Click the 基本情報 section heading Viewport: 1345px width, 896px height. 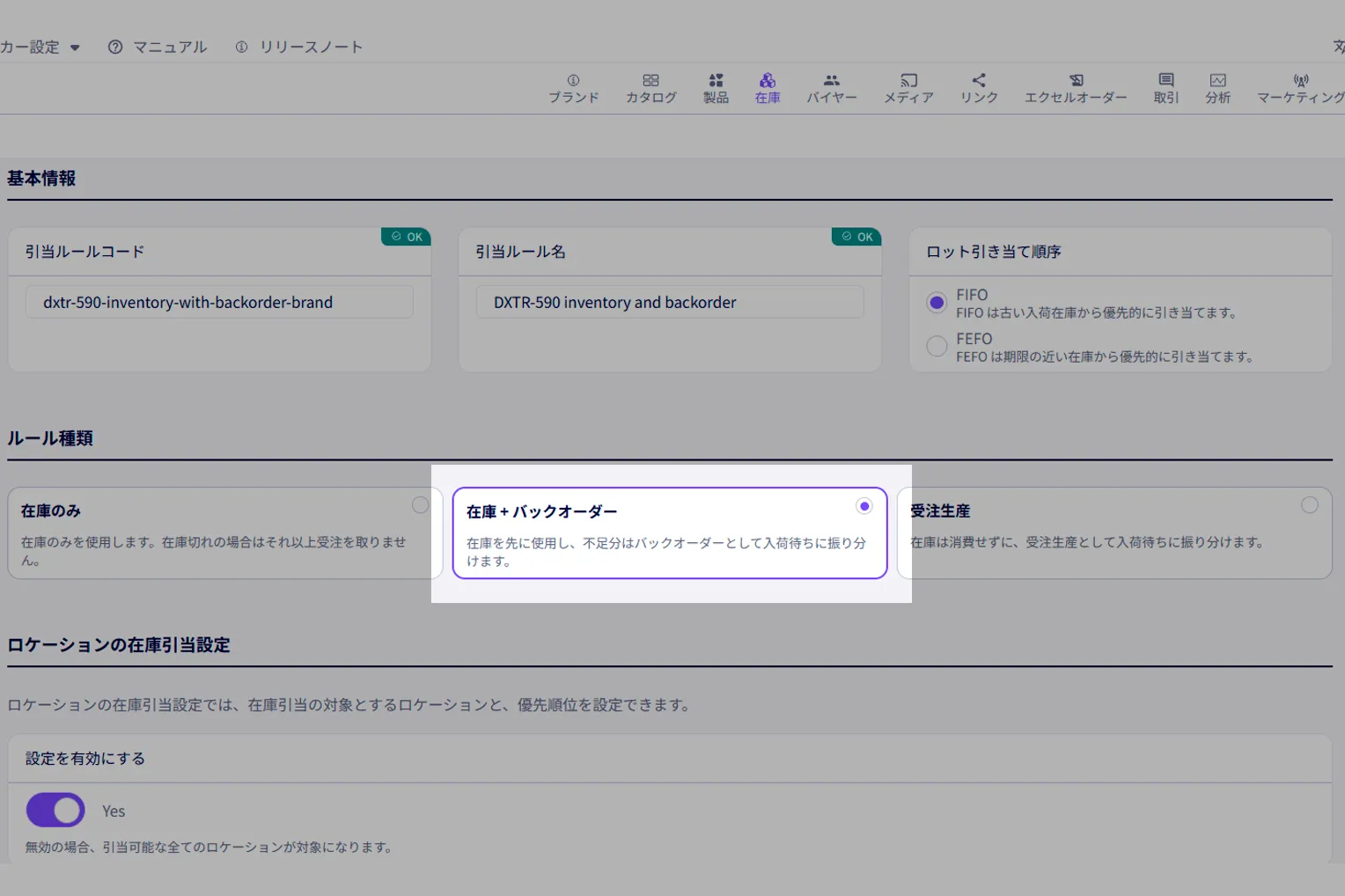[x=41, y=179]
